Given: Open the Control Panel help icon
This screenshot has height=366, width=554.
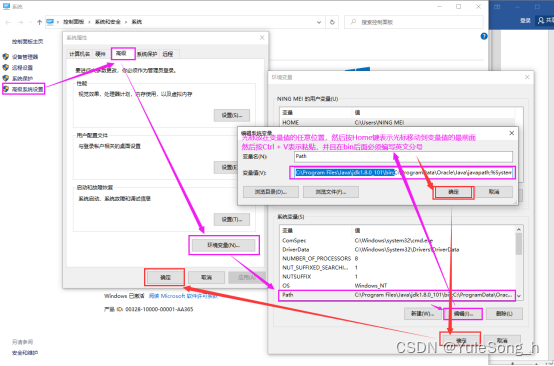Looking at the screenshot, I should (484, 36).
